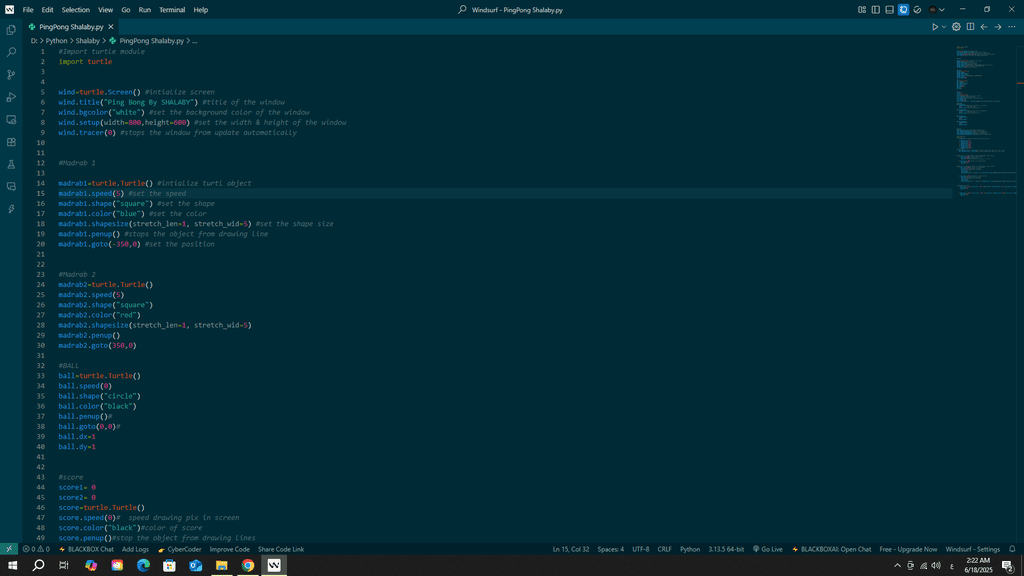Change the Spaces: 4 indentation setting
1024x576 pixels.
coord(611,549)
